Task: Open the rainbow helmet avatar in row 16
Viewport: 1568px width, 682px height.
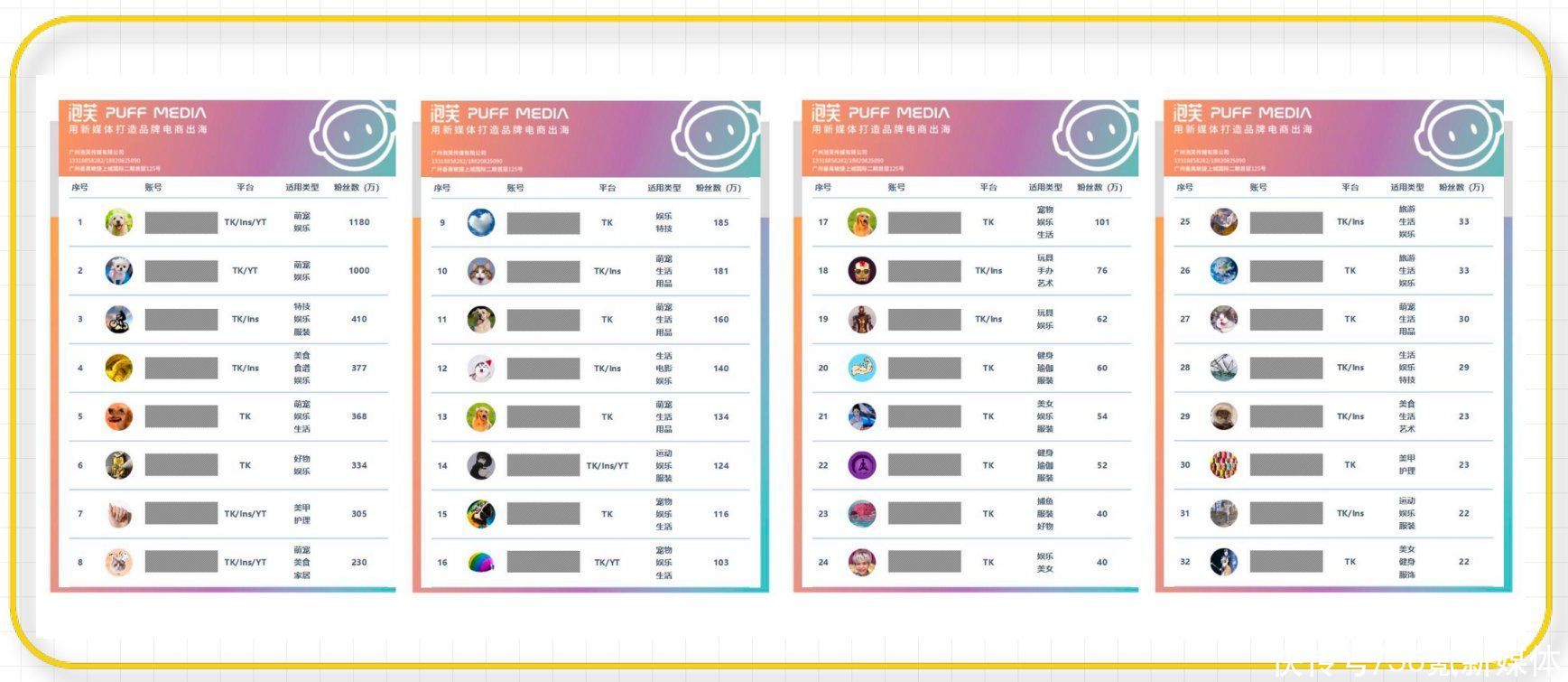Action: click(x=481, y=563)
